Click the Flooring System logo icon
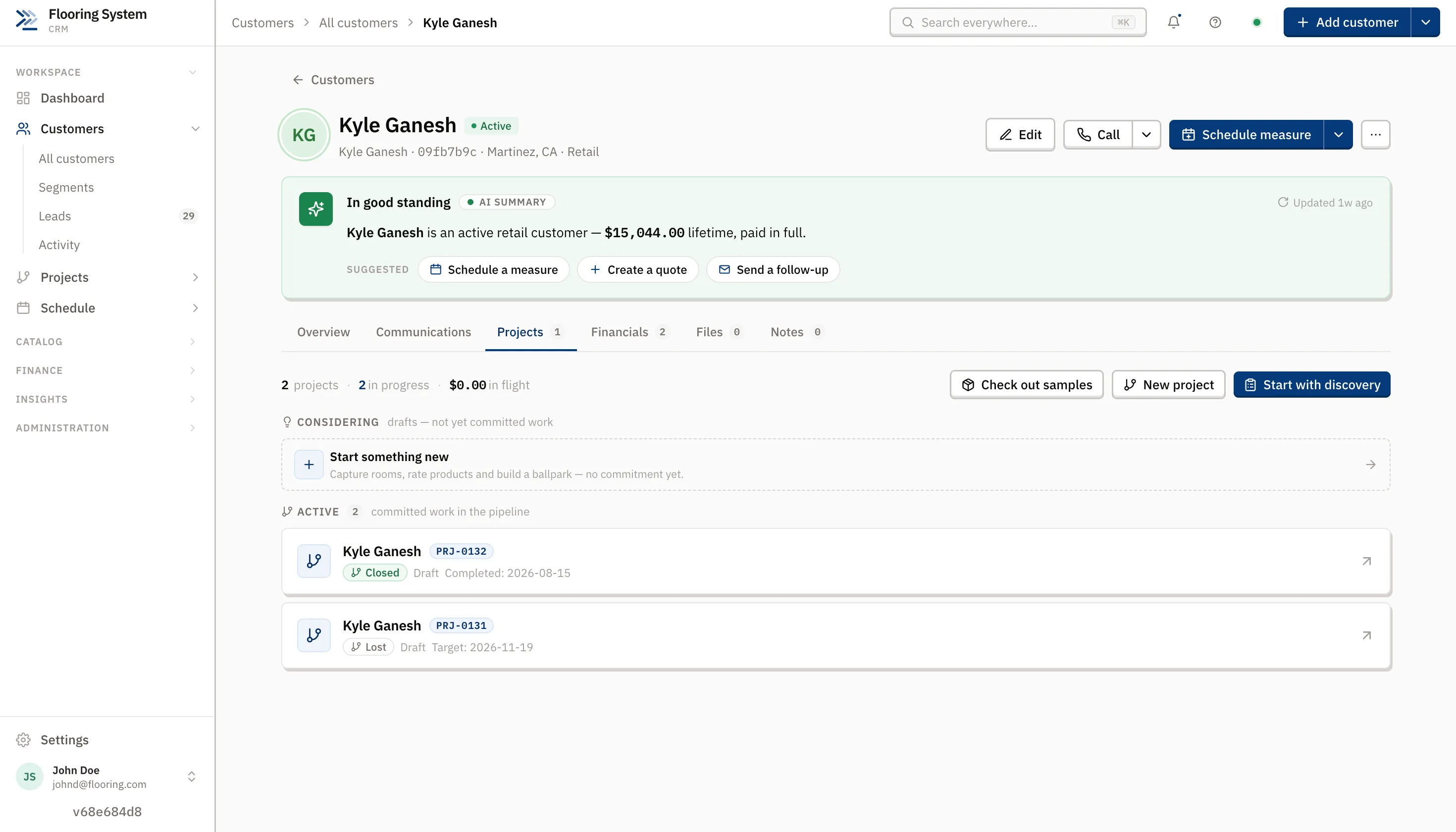The height and width of the screenshot is (832, 1456). click(26, 21)
